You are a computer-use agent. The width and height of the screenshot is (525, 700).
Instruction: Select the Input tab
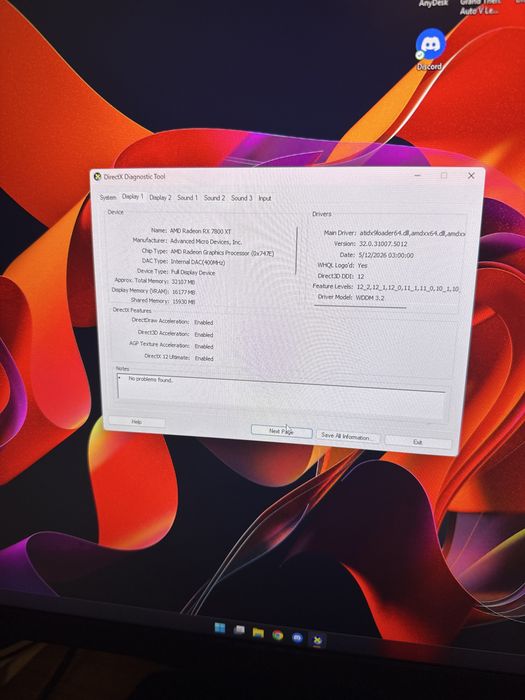tap(265, 198)
